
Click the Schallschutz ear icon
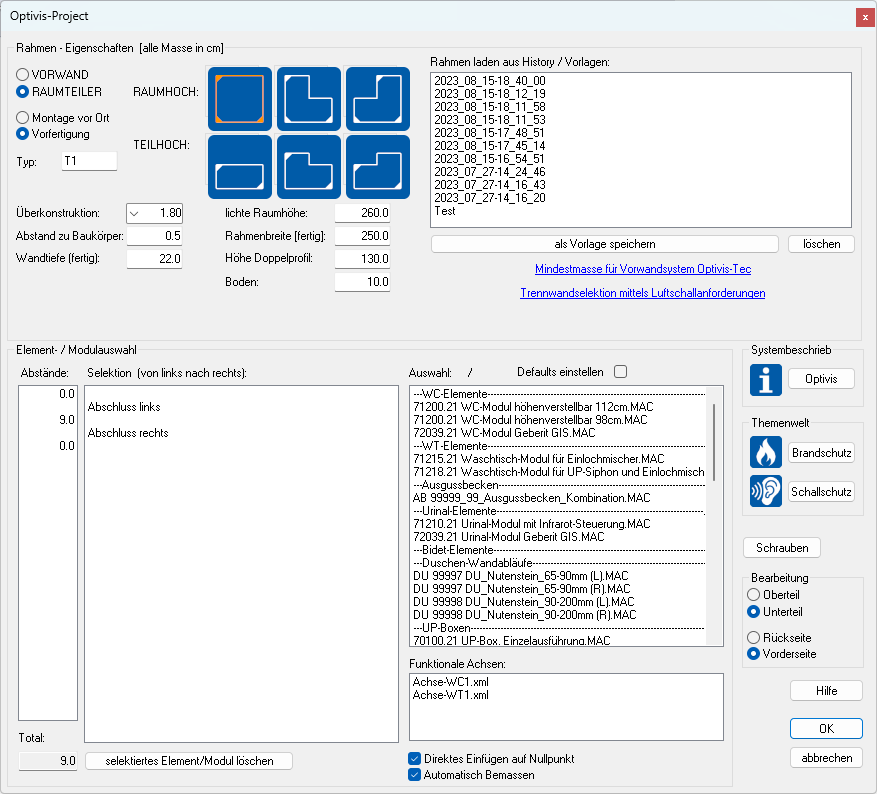(x=766, y=491)
